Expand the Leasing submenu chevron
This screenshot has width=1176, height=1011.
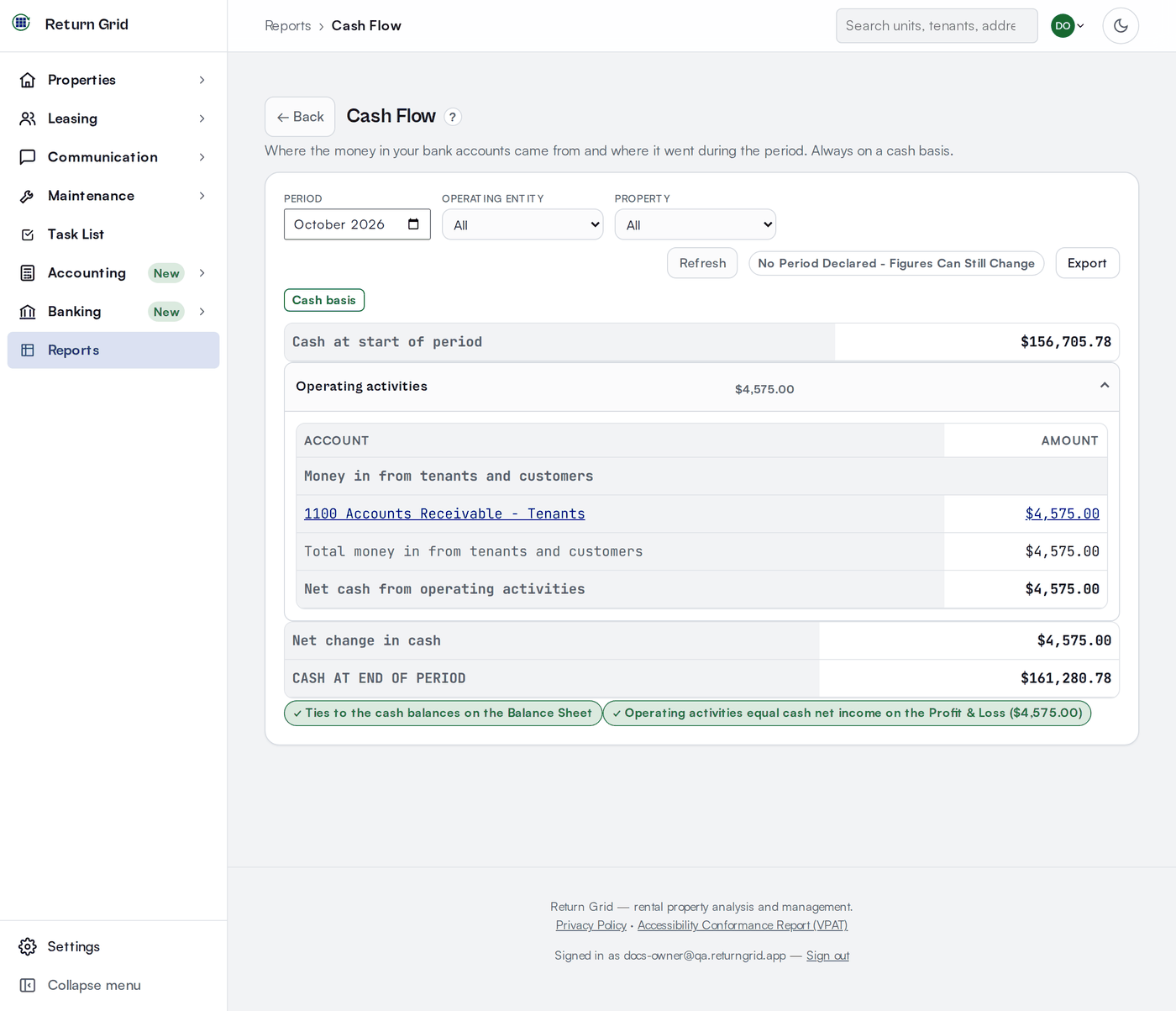[x=202, y=118]
